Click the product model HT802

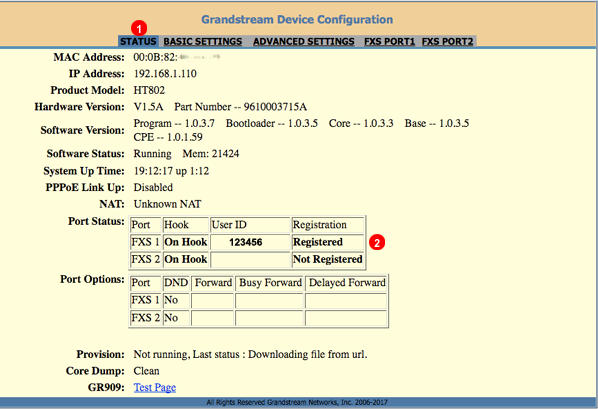pyautogui.click(x=149, y=90)
